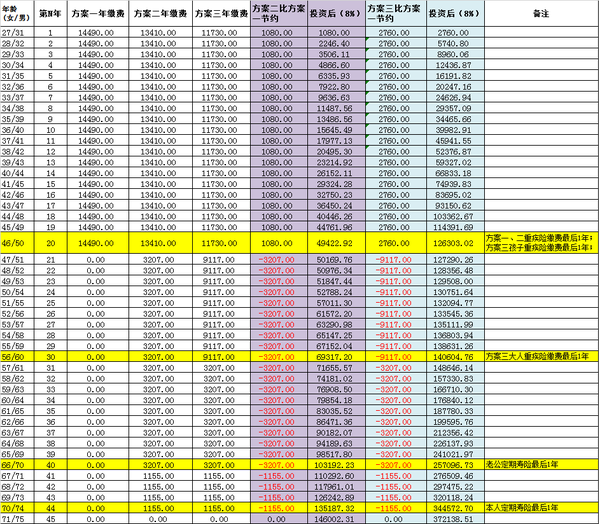The width and height of the screenshot is (600, 524).
Task: Click the value 44761.96
Action: tap(336, 227)
